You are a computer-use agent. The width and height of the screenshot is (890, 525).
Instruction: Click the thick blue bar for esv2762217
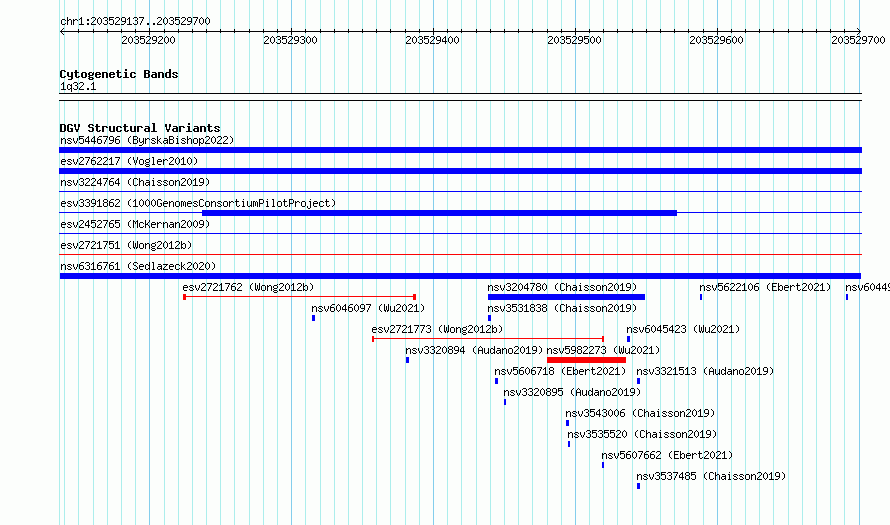[x=460, y=171]
